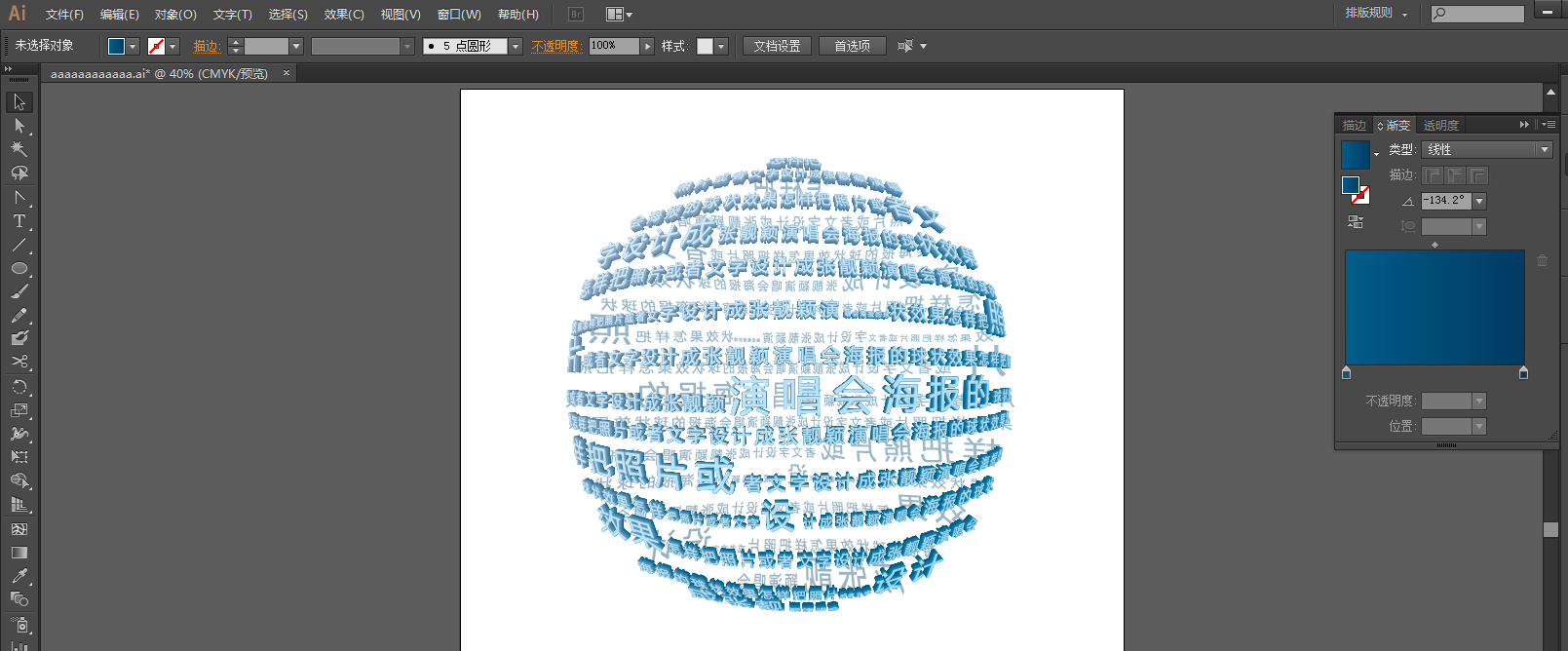Select the Symbol Sprayer tool

(19, 625)
